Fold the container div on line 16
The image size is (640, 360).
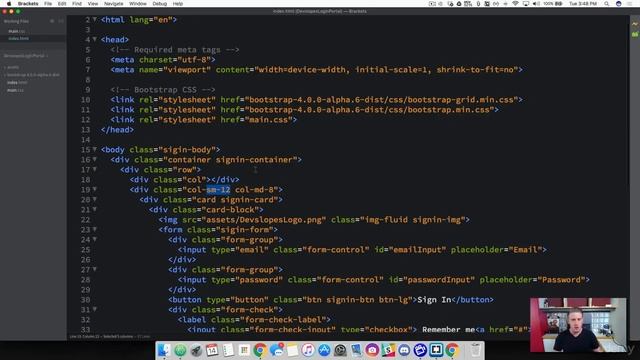(x=95, y=160)
